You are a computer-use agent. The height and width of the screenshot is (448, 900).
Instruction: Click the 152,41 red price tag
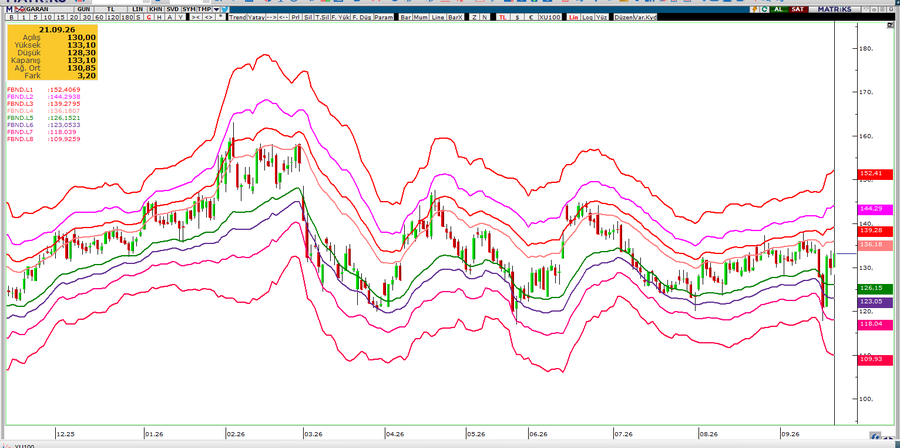click(x=876, y=173)
